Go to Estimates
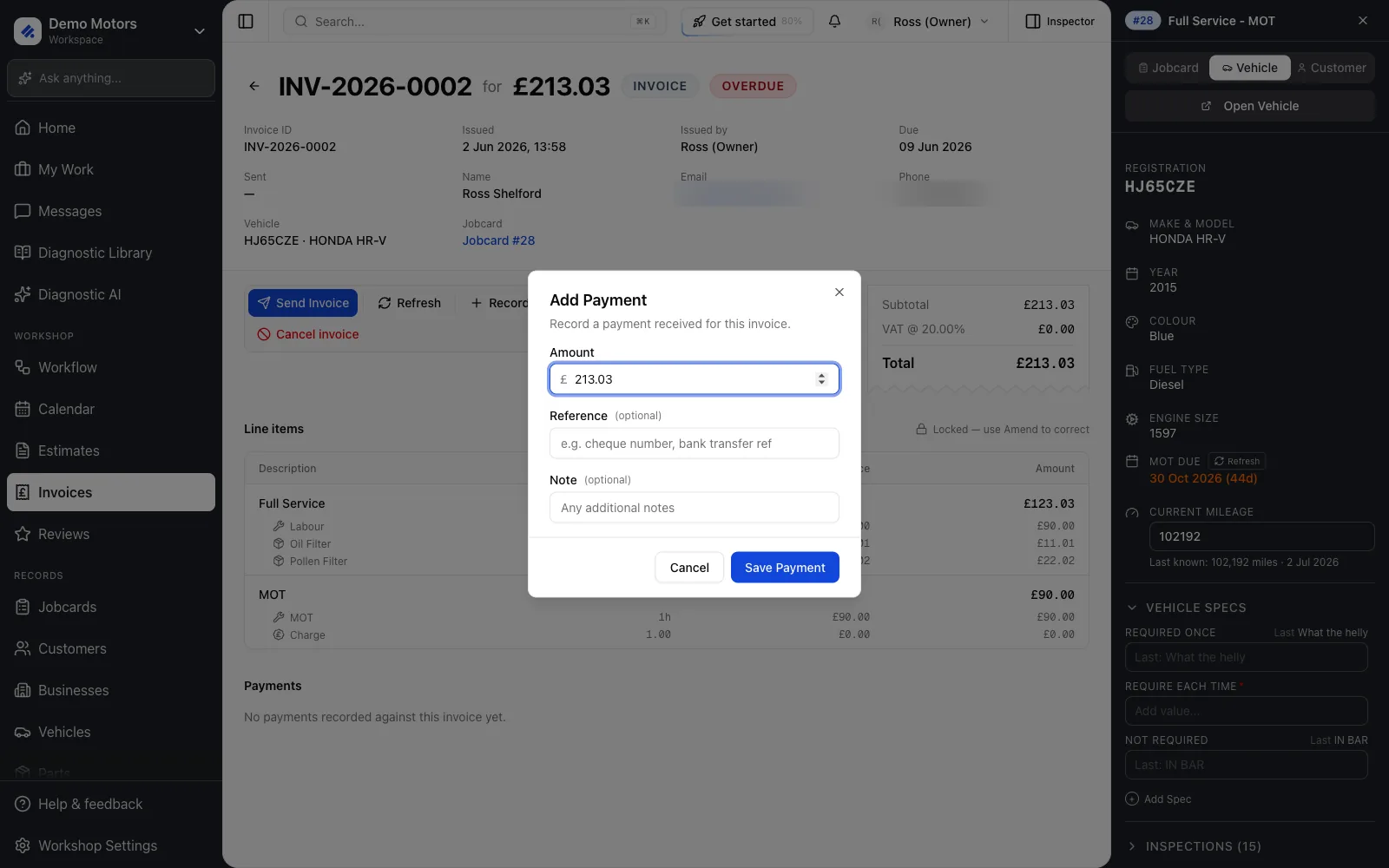This screenshot has height=868, width=1389. click(x=111, y=450)
